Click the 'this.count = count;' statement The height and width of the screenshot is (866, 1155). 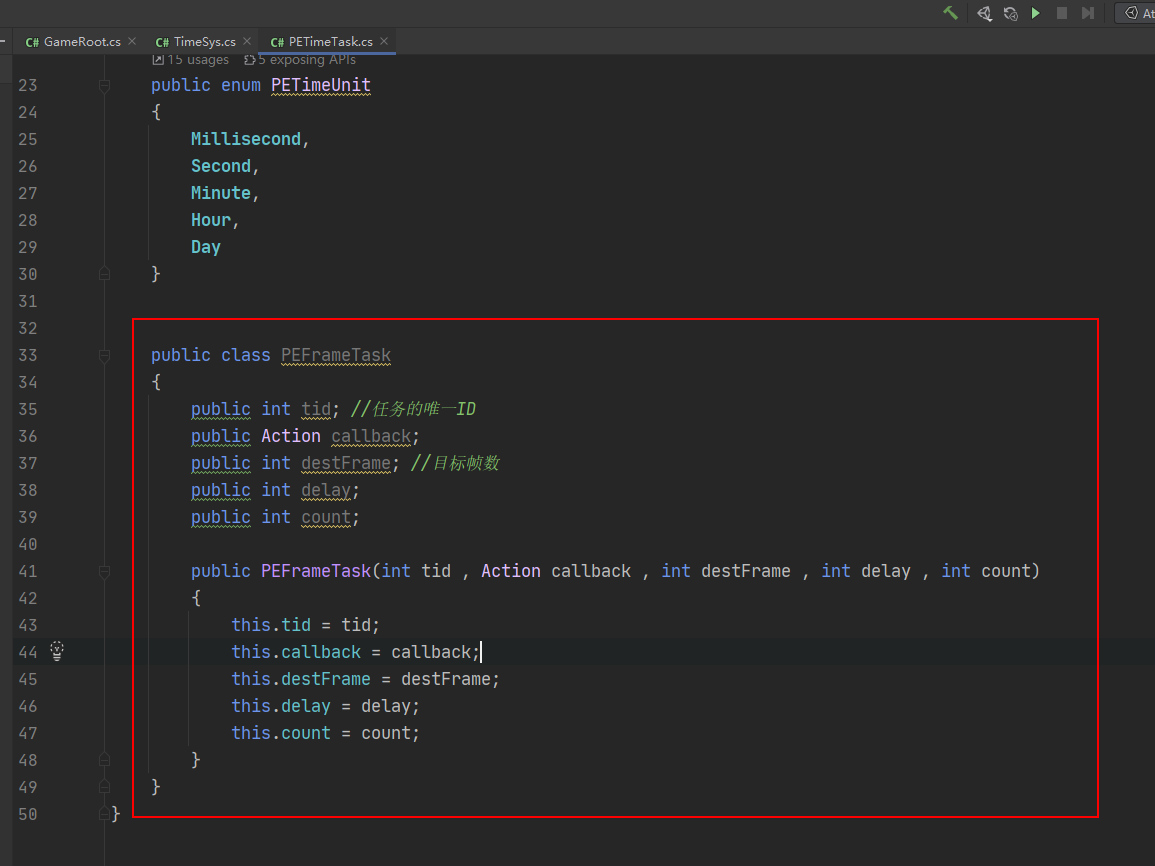coord(326,733)
